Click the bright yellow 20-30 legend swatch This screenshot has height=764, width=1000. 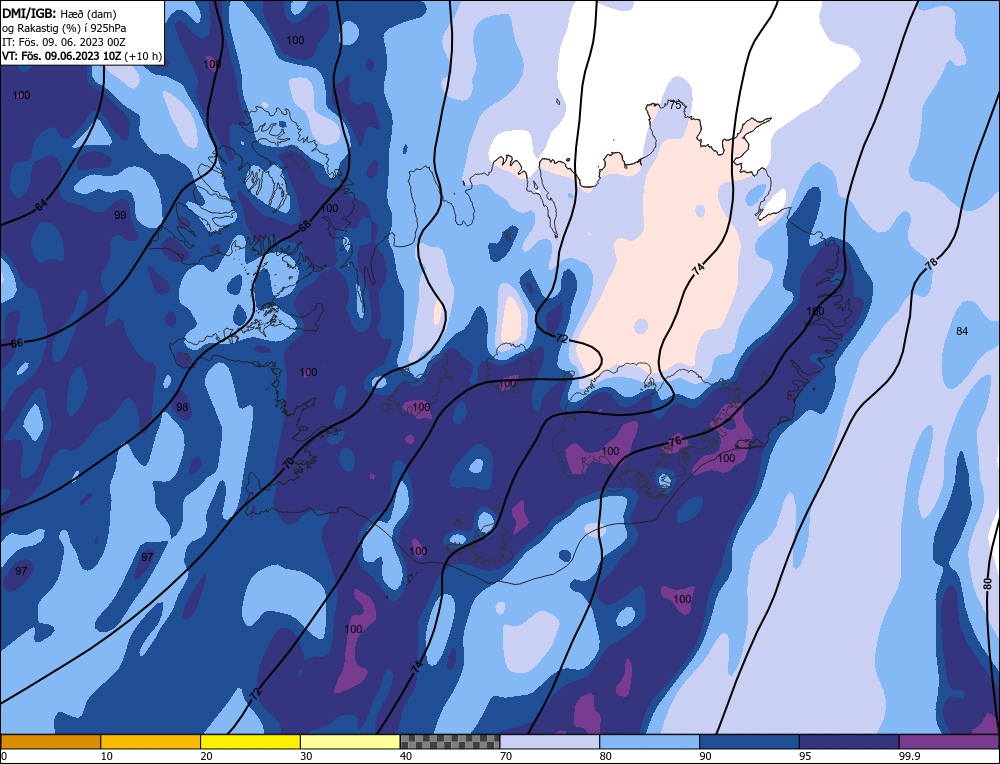(x=250, y=741)
